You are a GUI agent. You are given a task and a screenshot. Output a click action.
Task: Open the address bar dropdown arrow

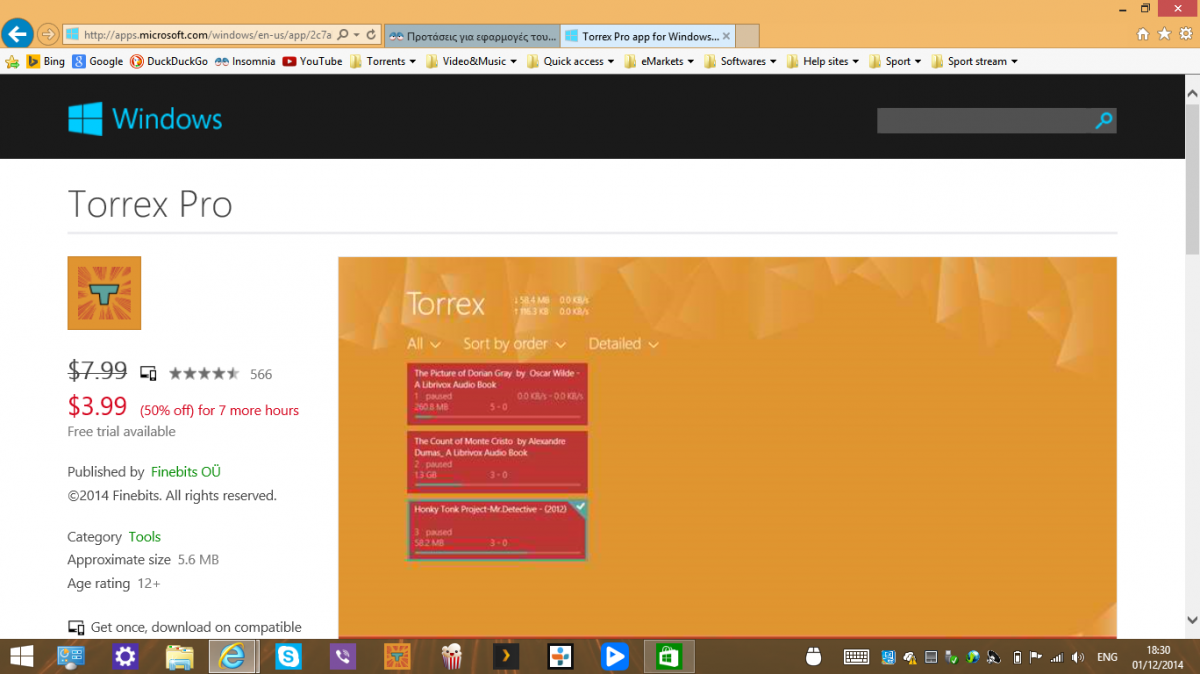tap(357, 35)
